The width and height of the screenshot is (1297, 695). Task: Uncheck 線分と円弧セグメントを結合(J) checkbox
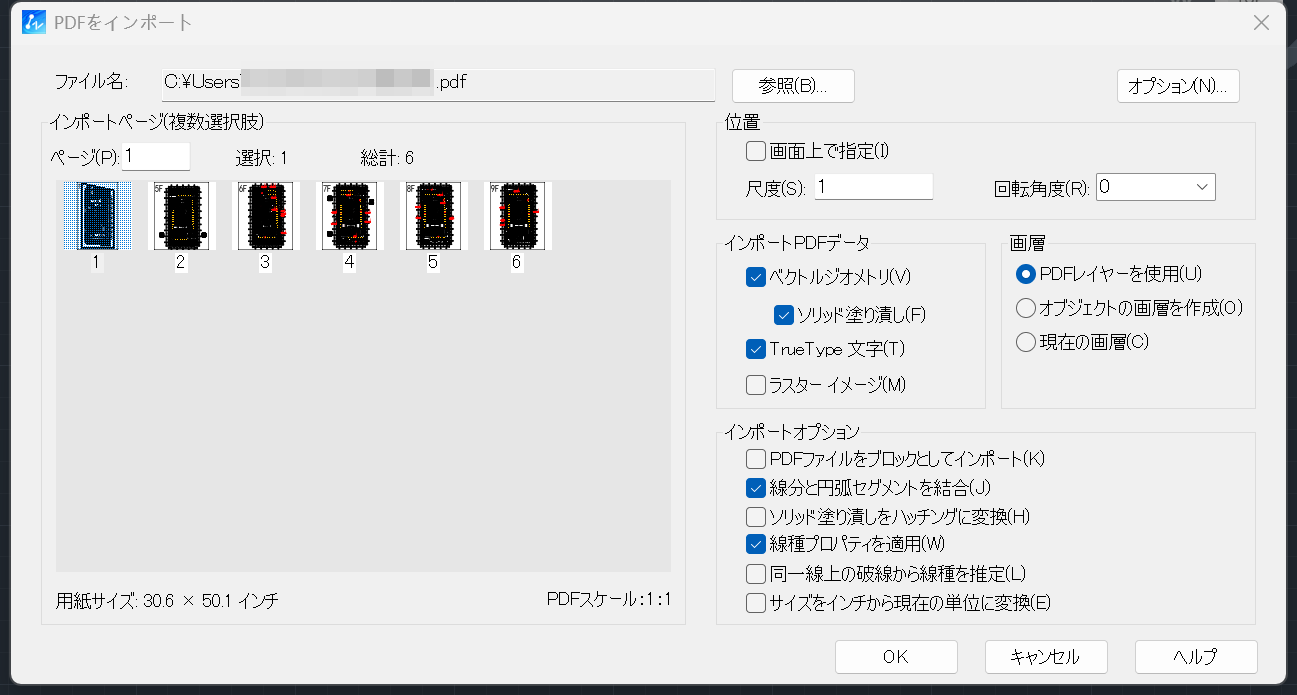(756, 488)
